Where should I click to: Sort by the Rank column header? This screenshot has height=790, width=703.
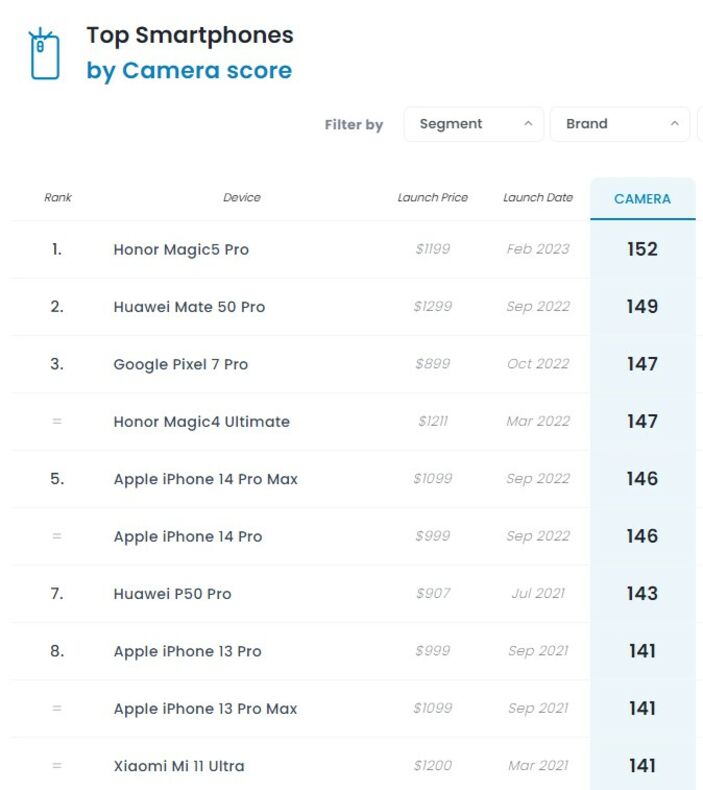pyautogui.click(x=58, y=198)
